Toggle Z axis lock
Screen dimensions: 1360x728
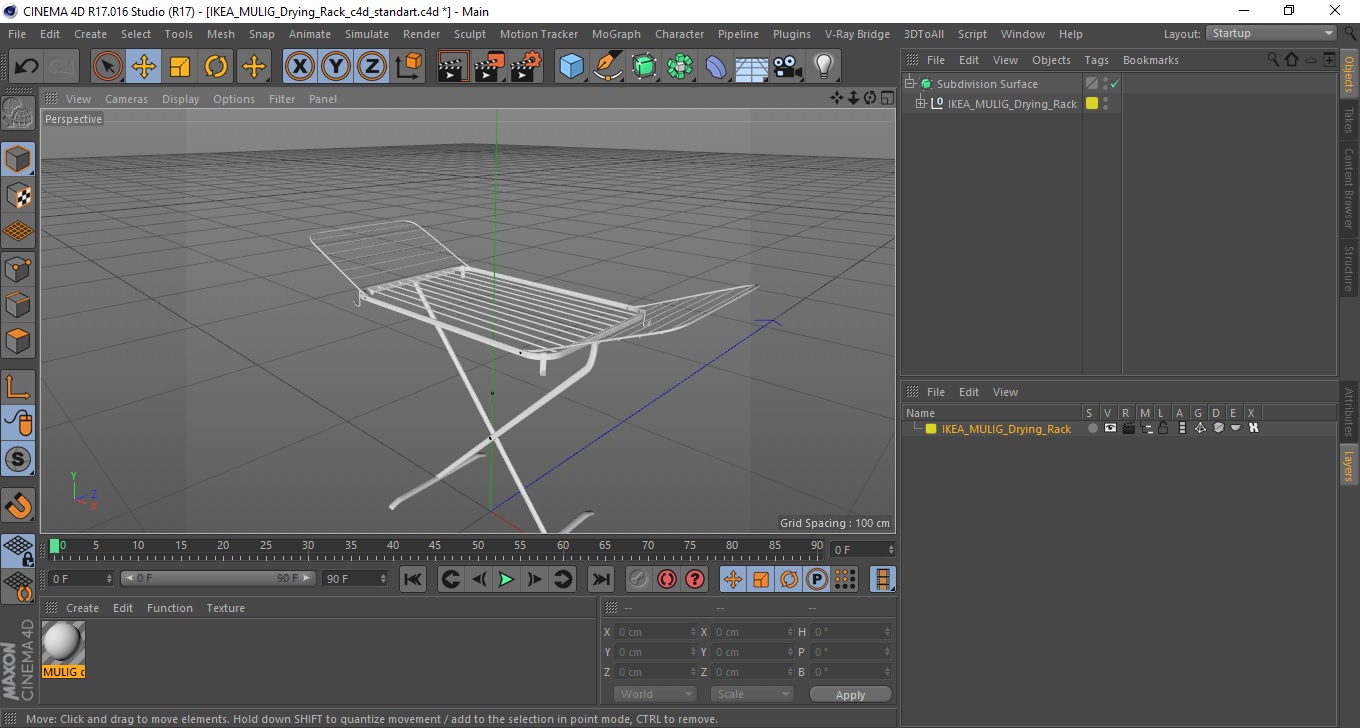[x=372, y=67]
